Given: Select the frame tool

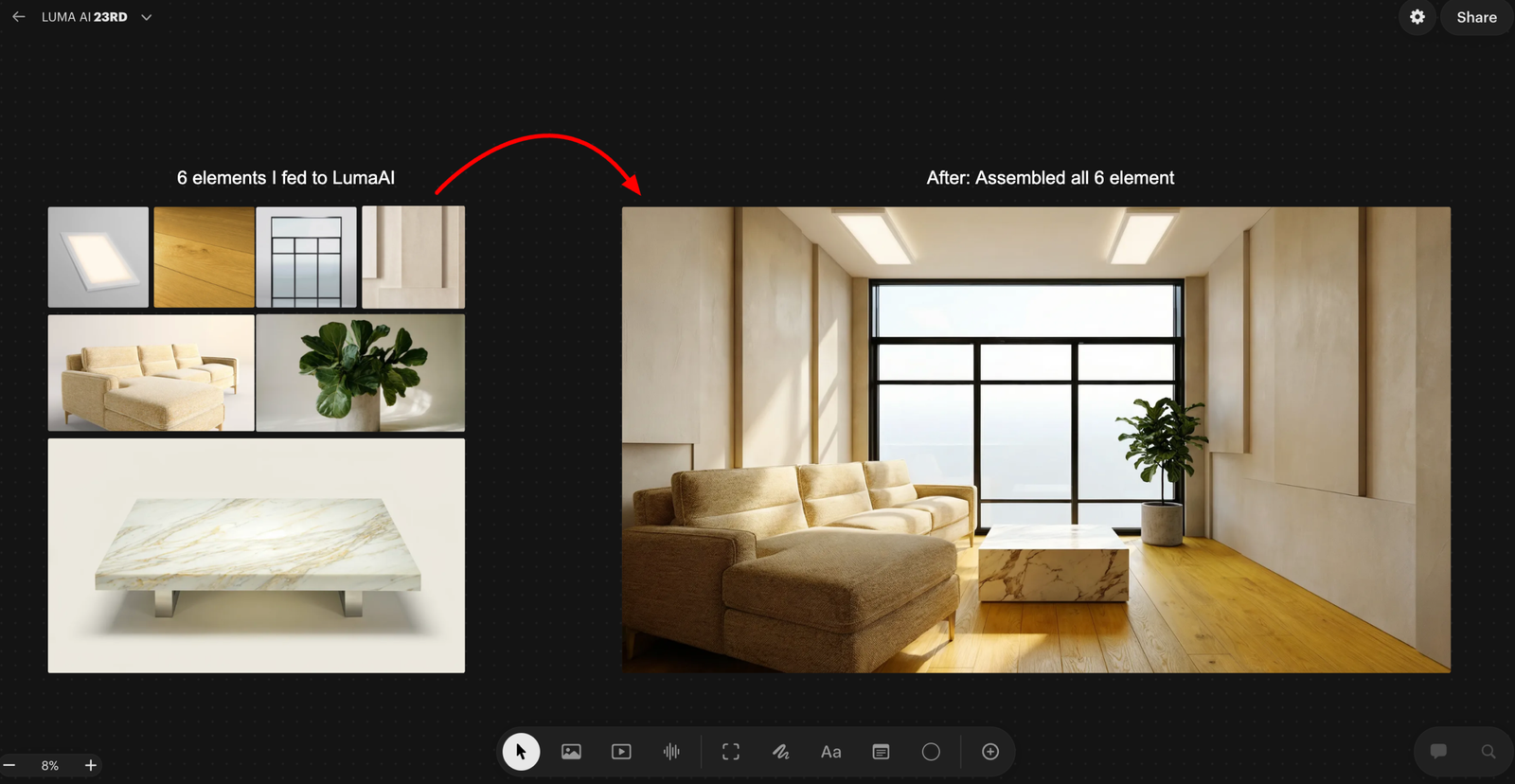Looking at the screenshot, I should 731,752.
